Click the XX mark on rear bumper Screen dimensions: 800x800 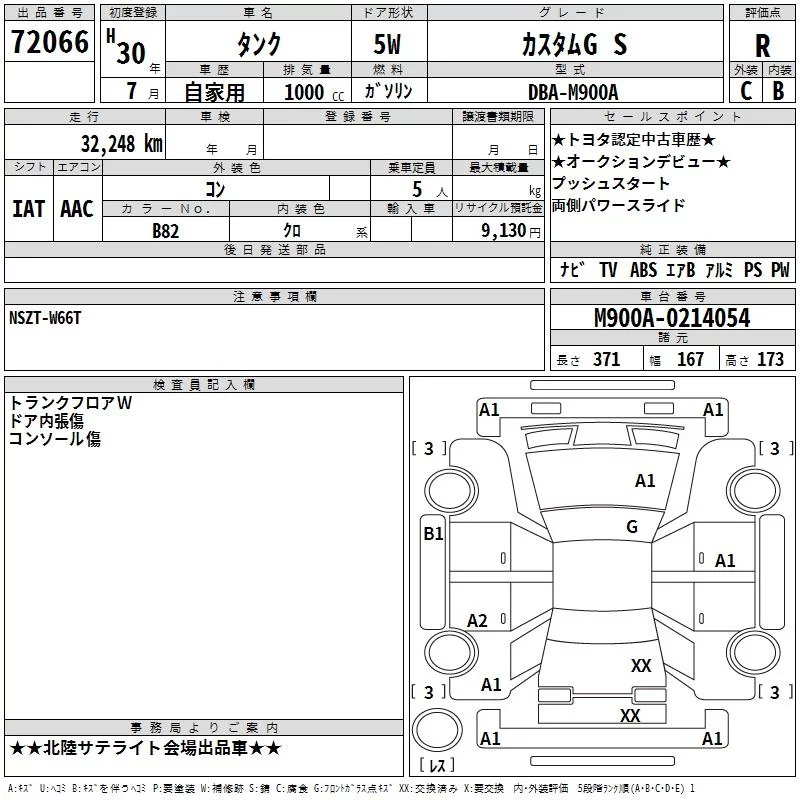coord(629,715)
